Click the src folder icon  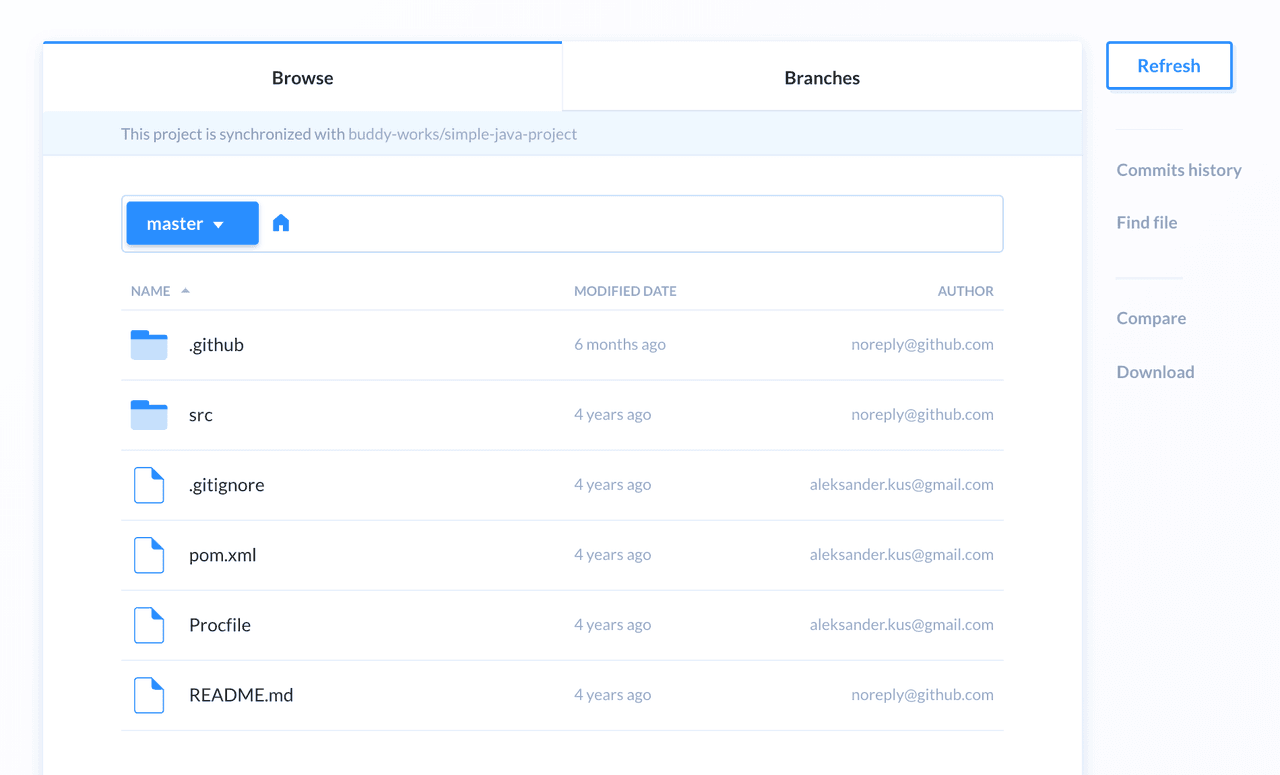148,414
